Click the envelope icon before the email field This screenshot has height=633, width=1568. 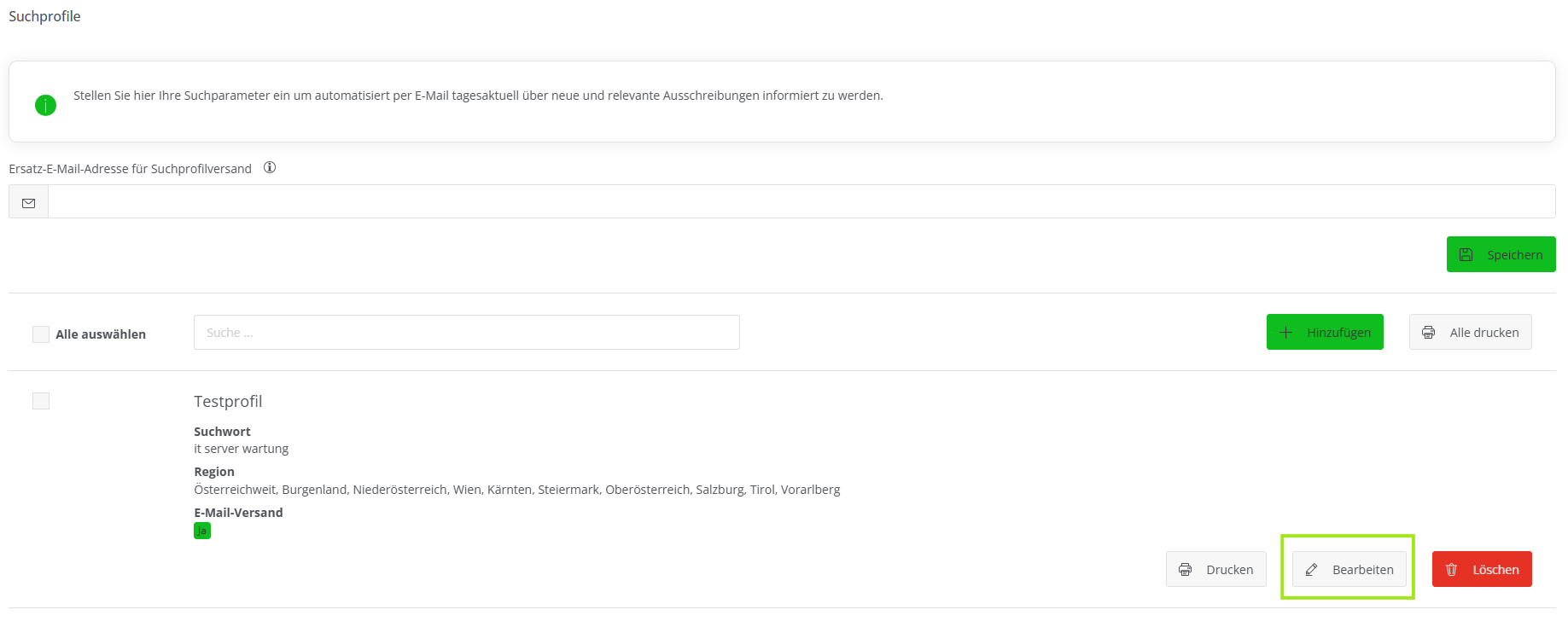coord(29,203)
